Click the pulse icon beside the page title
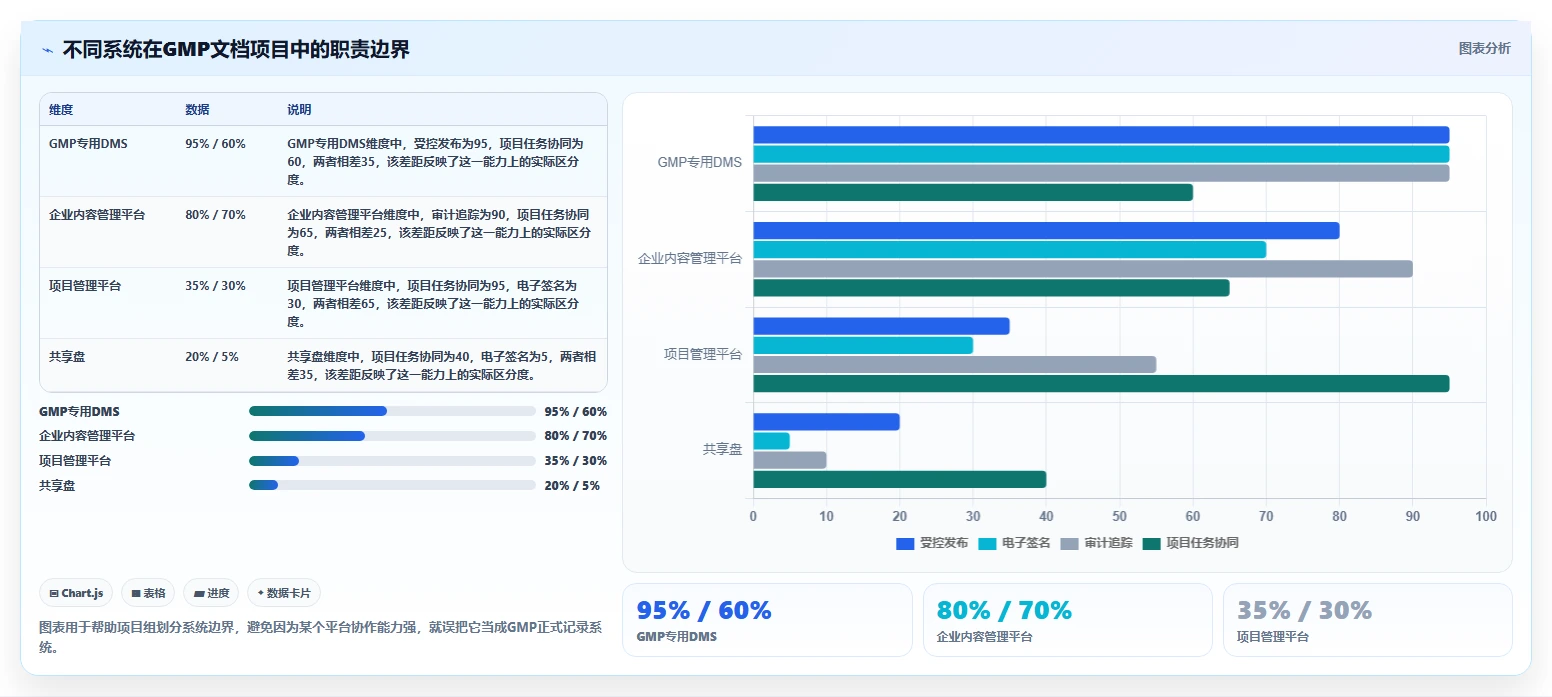The width and height of the screenshot is (1552, 697). (x=47, y=50)
